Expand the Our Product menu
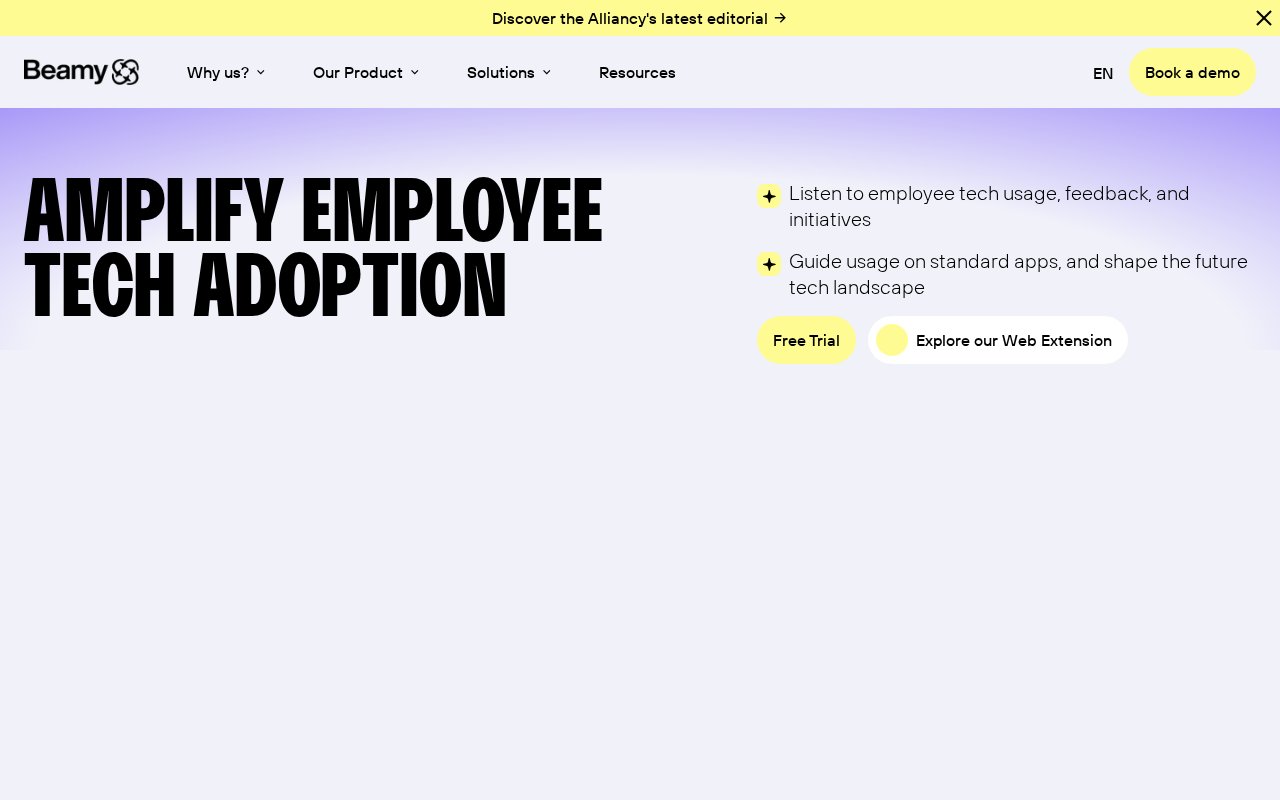This screenshot has height=800, width=1280. click(366, 72)
